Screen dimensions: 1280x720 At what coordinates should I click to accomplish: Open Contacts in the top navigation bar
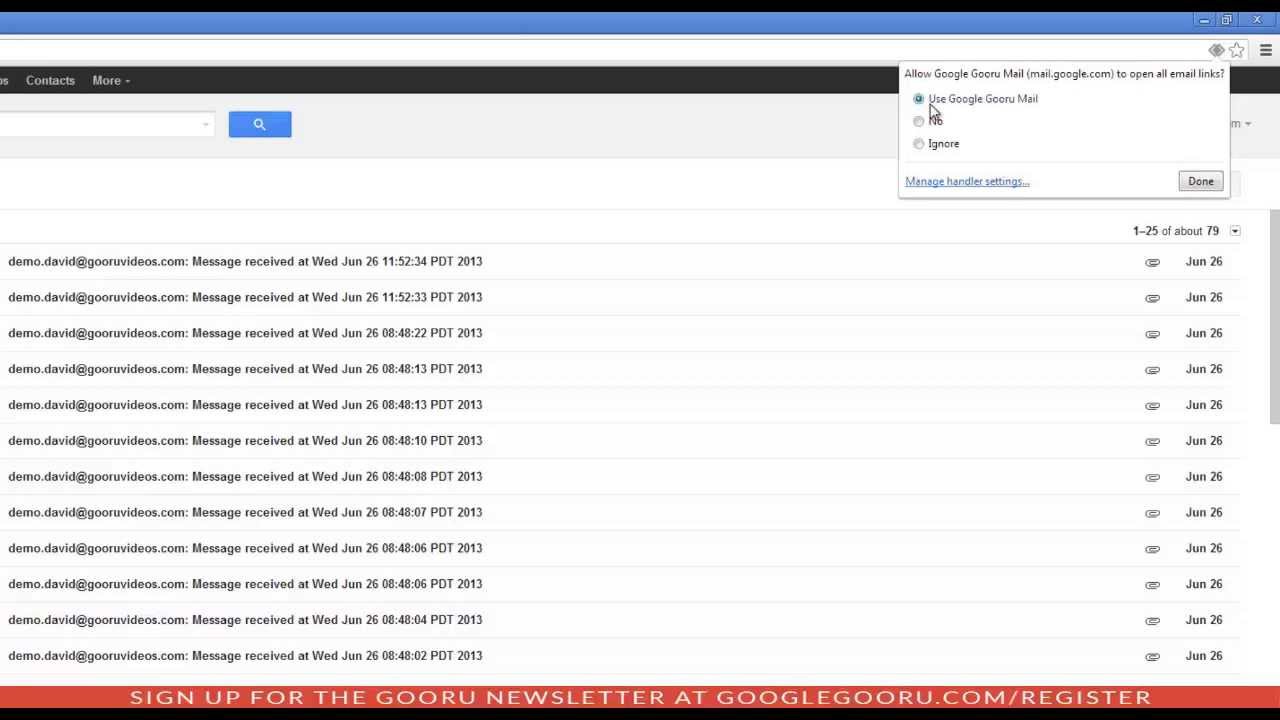click(50, 81)
